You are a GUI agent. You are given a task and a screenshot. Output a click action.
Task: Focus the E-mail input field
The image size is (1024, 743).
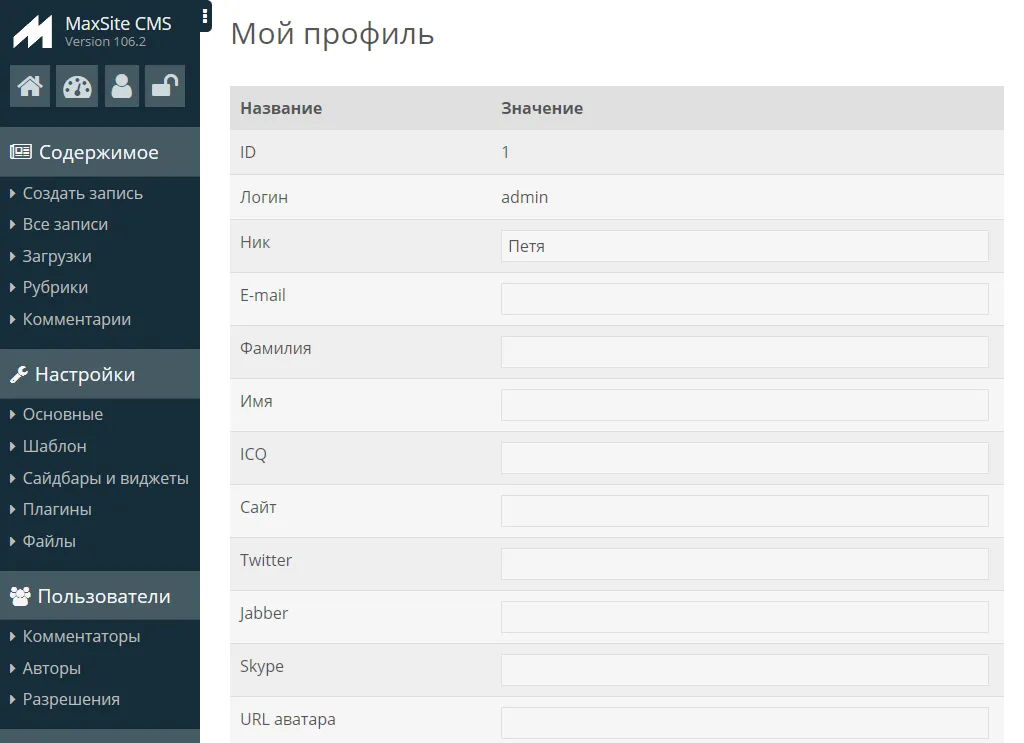pyautogui.click(x=744, y=299)
